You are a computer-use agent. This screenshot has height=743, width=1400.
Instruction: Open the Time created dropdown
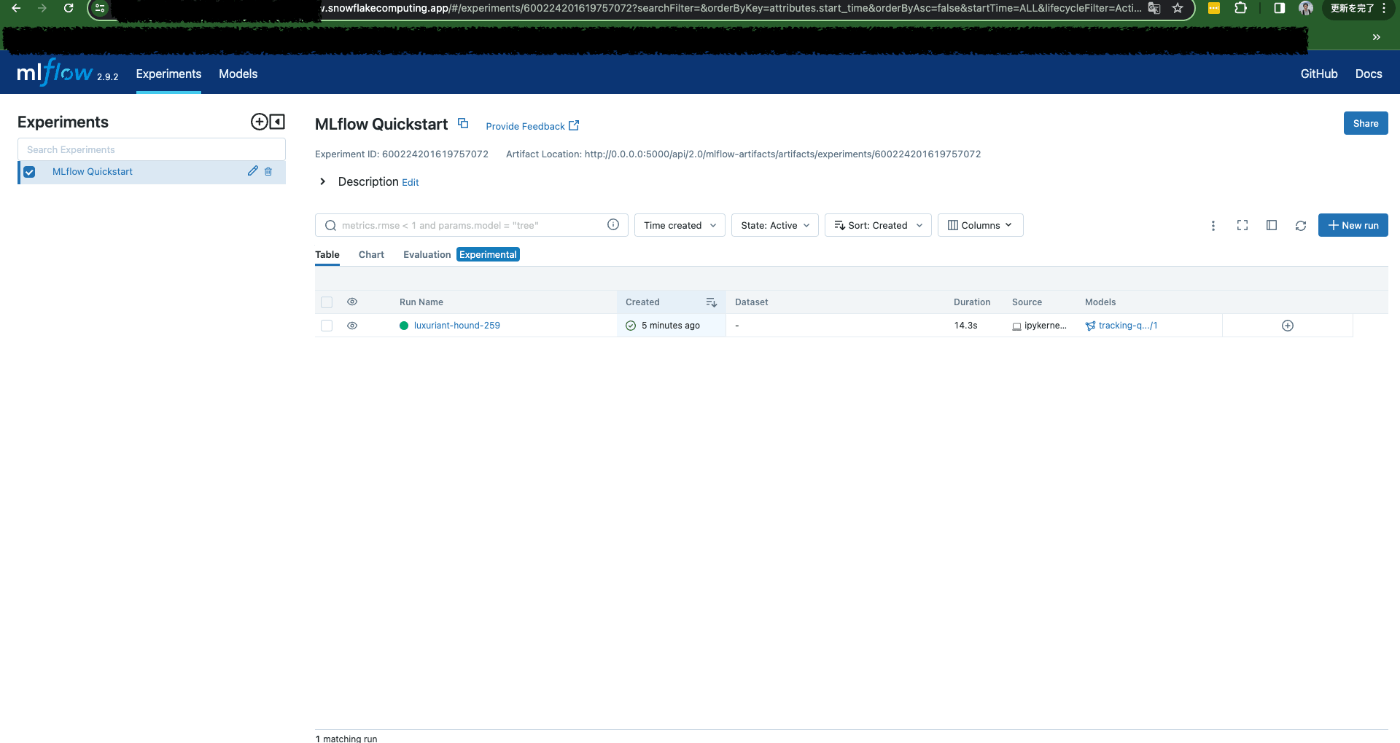tap(680, 225)
